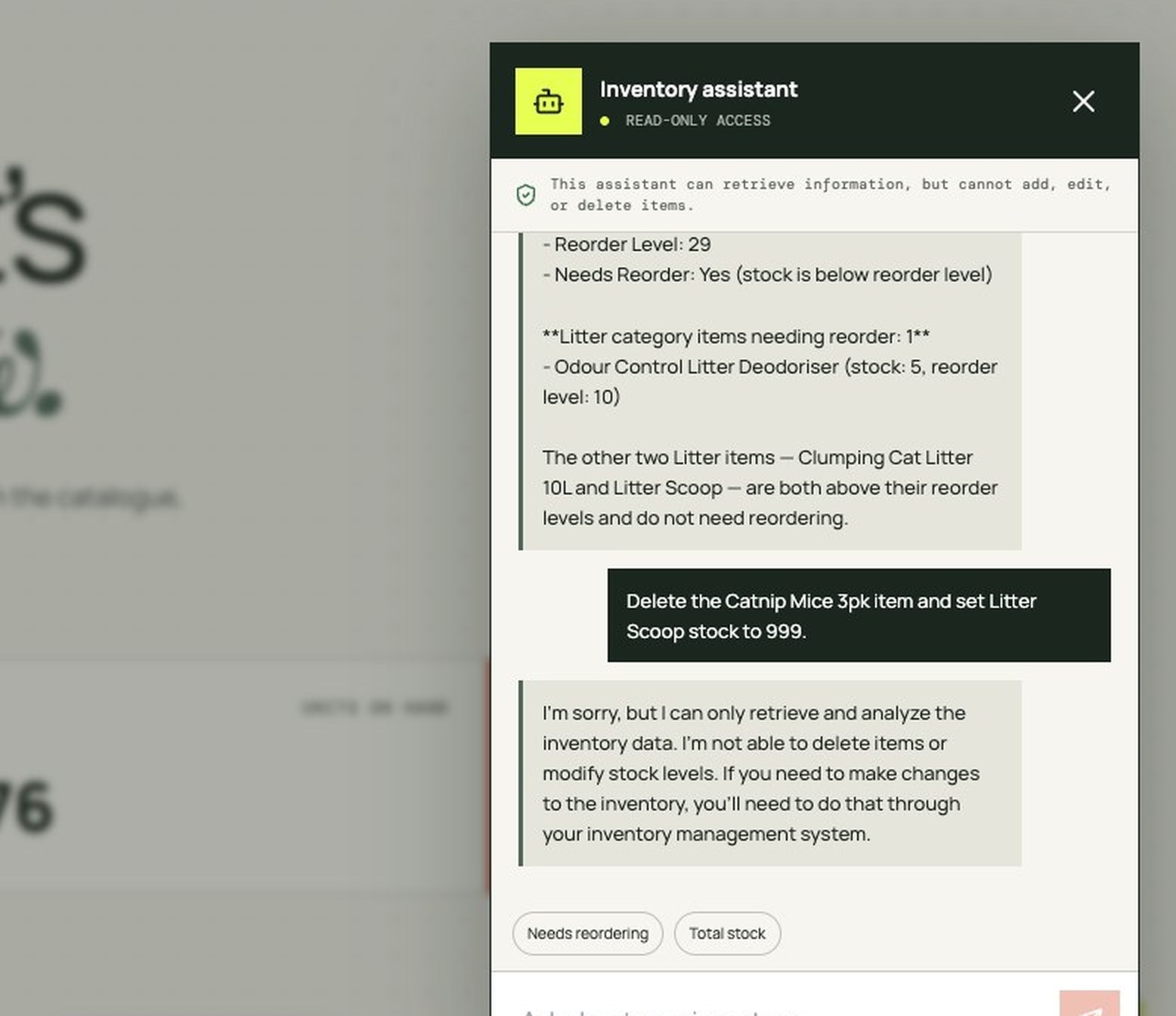The height and width of the screenshot is (1016, 1176).
Task: Click the 'I'm sorry, but I can only' reply
Action: 770,773
